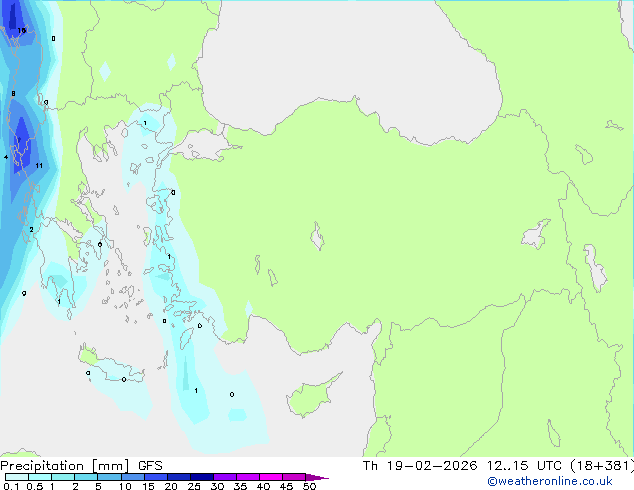Click the legend label '0.1'

[11, 486]
